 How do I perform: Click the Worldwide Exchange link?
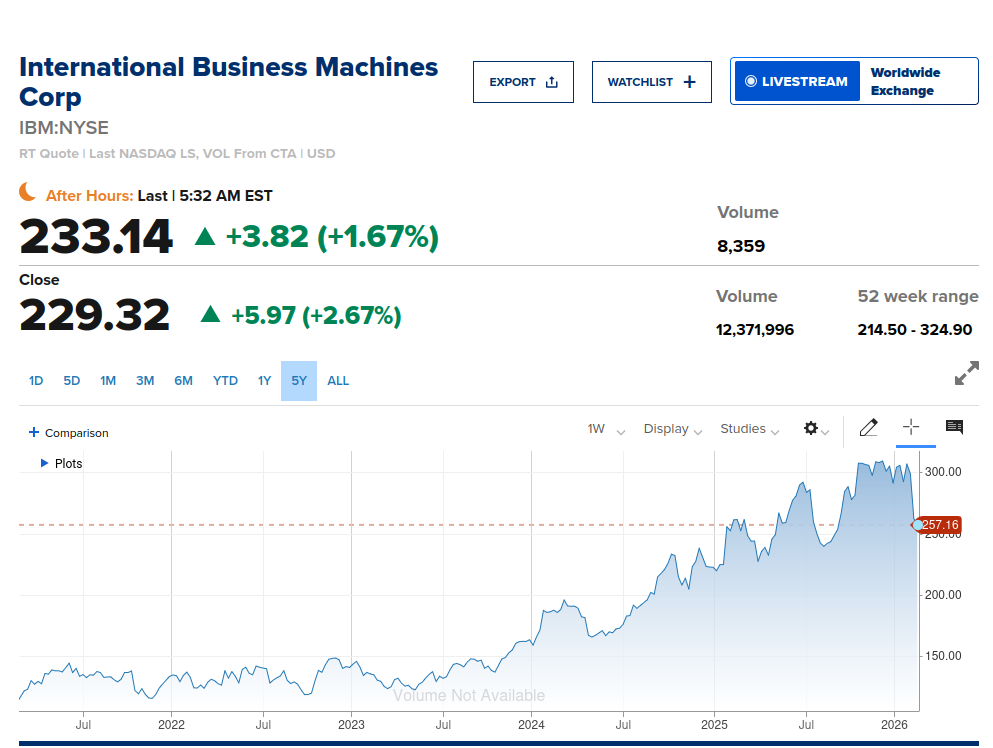point(906,82)
